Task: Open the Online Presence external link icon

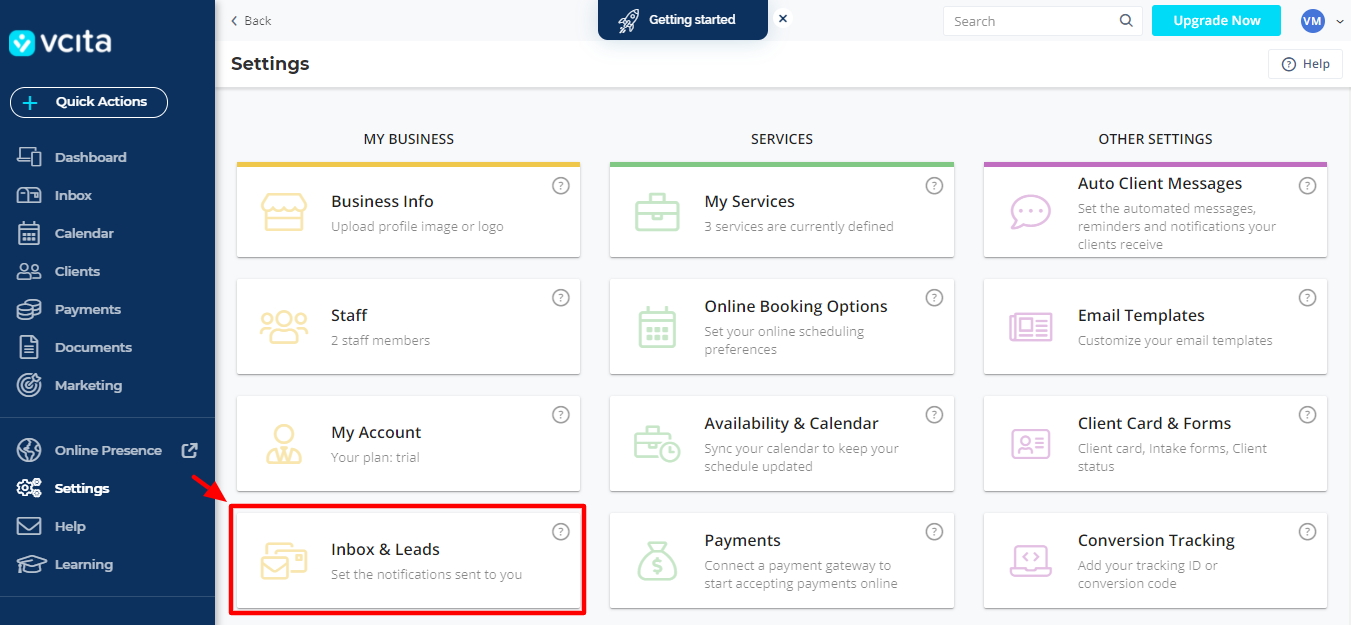Action: (189, 450)
